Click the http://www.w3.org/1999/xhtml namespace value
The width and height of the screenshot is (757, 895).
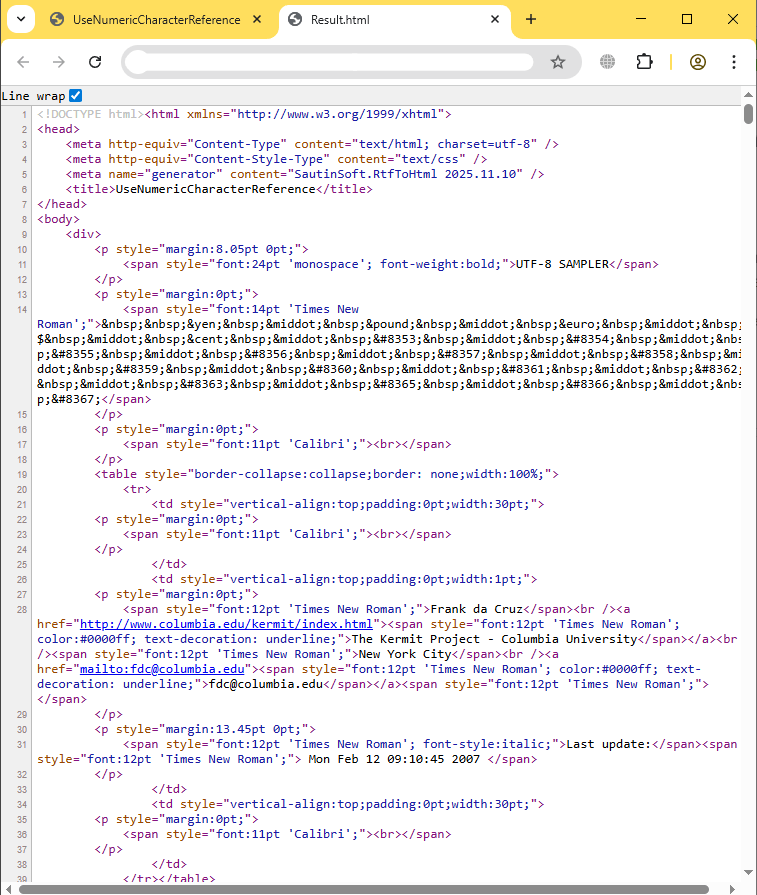pos(337,114)
